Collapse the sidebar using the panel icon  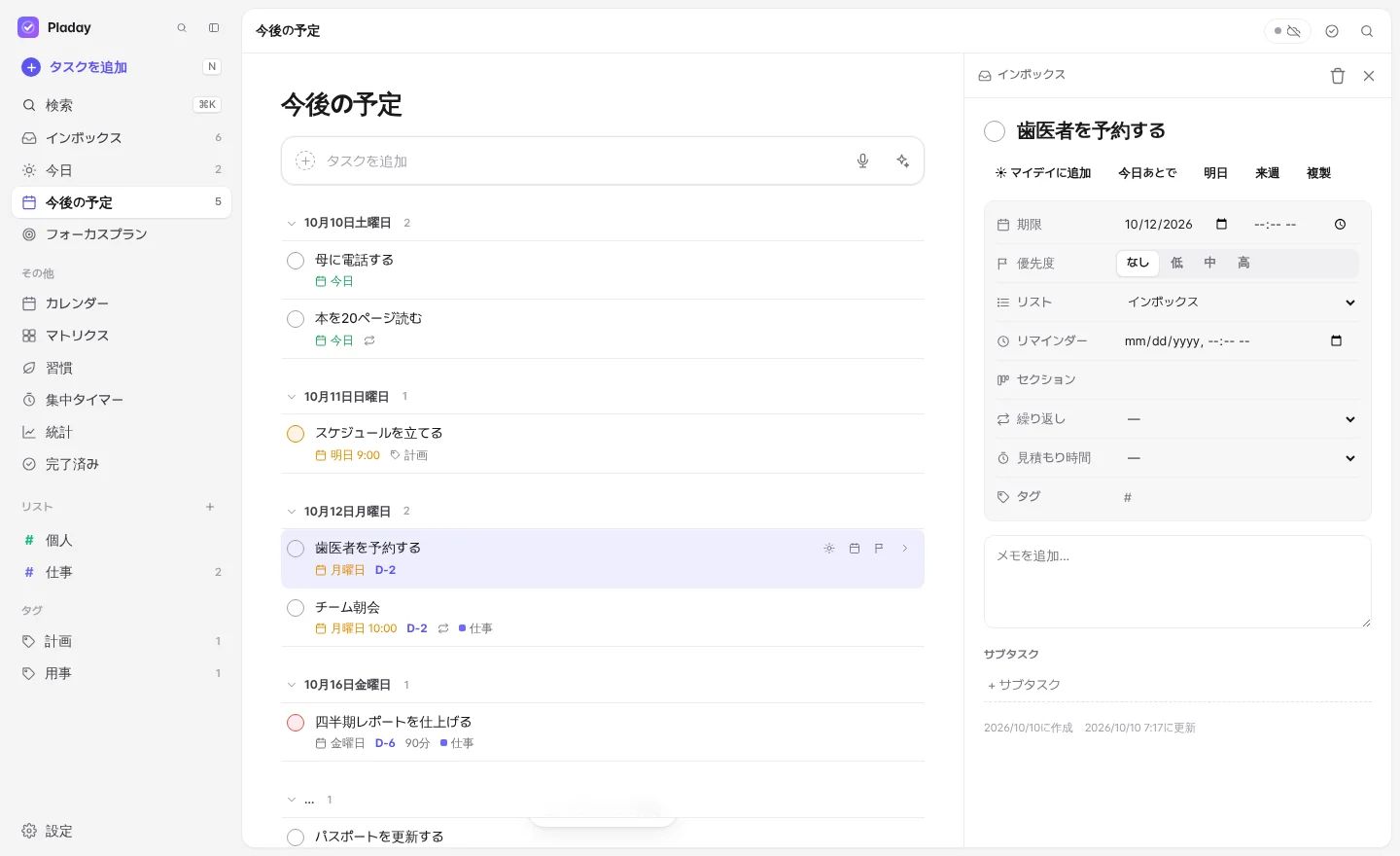(214, 28)
